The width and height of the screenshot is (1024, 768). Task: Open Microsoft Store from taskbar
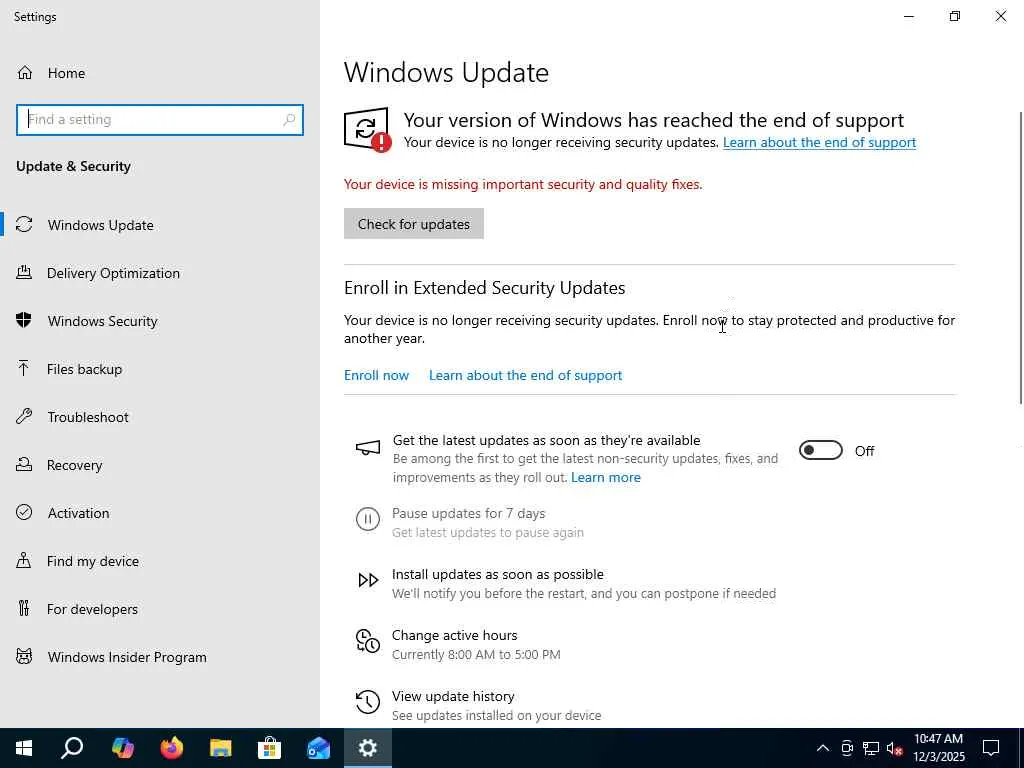[x=270, y=748]
